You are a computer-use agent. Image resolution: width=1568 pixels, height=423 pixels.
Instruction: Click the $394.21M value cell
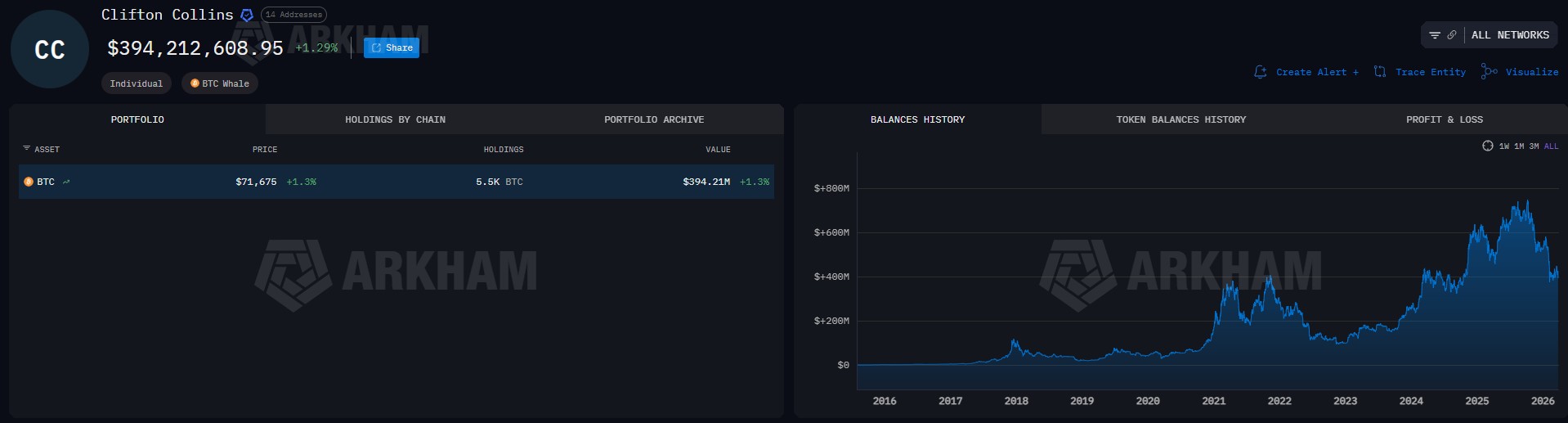706,182
